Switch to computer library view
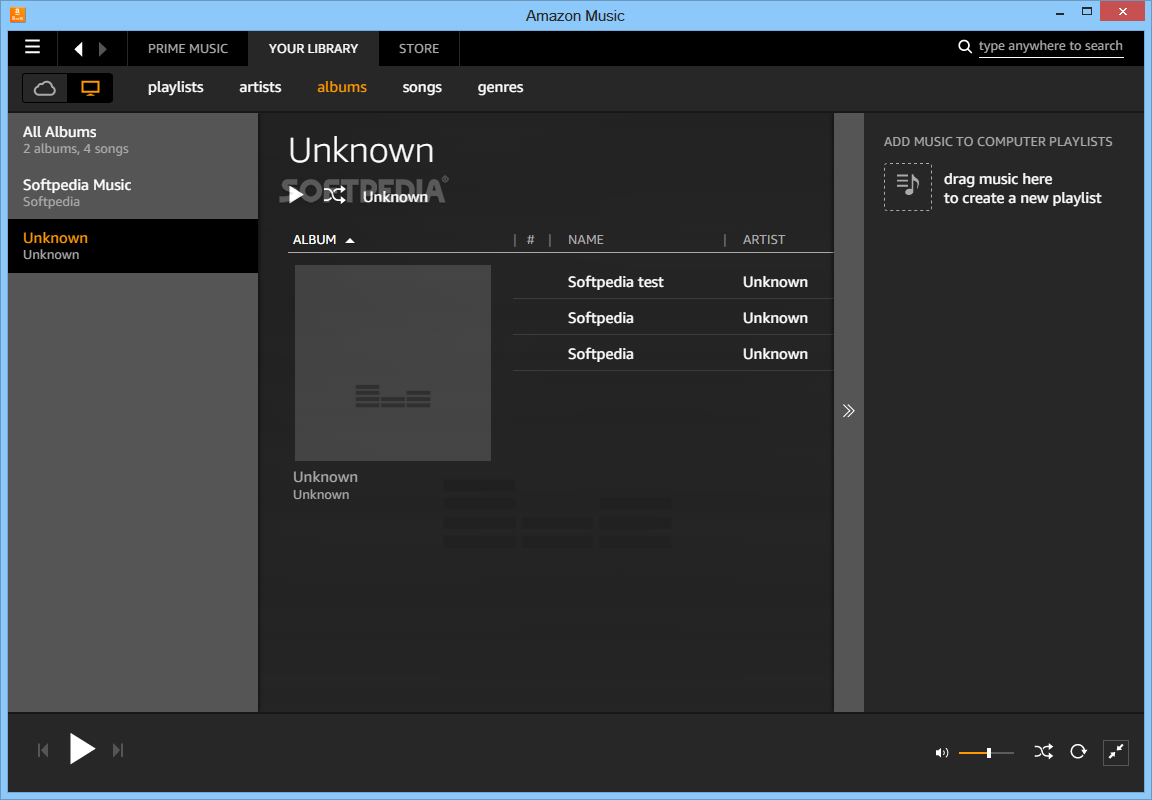Viewport: 1152px width, 800px height. click(x=90, y=88)
